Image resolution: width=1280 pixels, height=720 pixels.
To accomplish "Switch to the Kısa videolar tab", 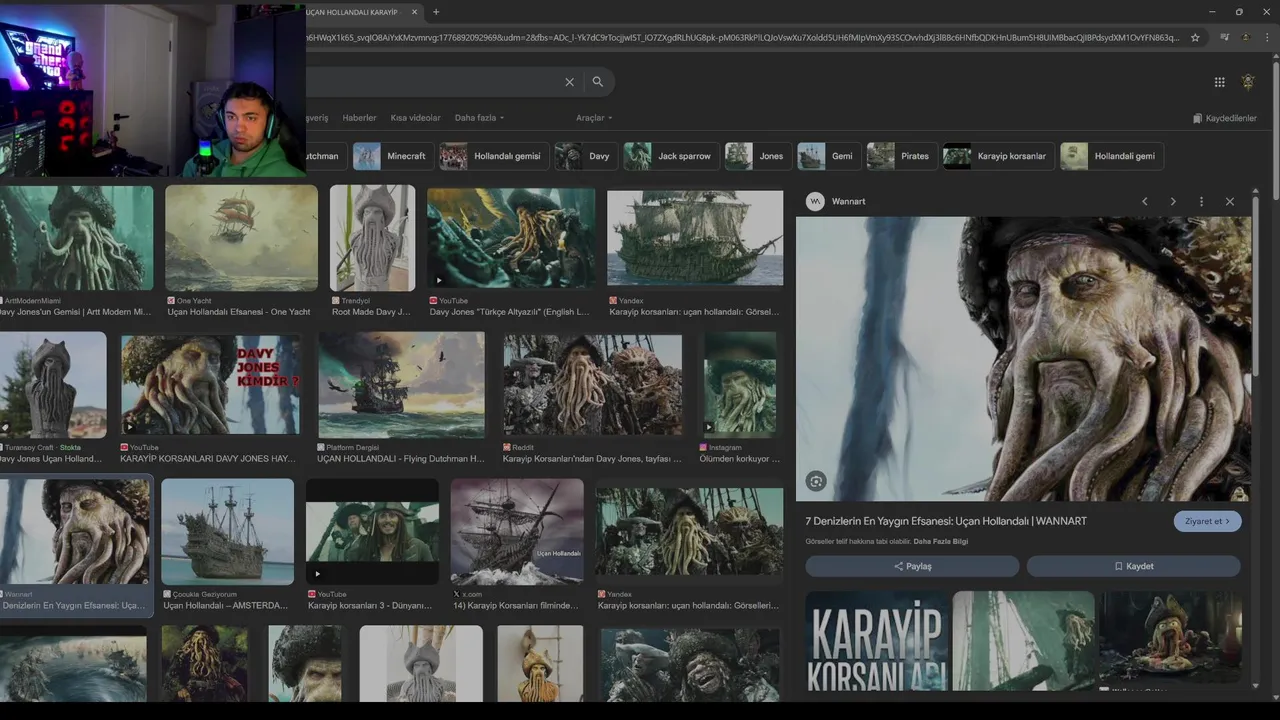I will pyautogui.click(x=415, y=118).
